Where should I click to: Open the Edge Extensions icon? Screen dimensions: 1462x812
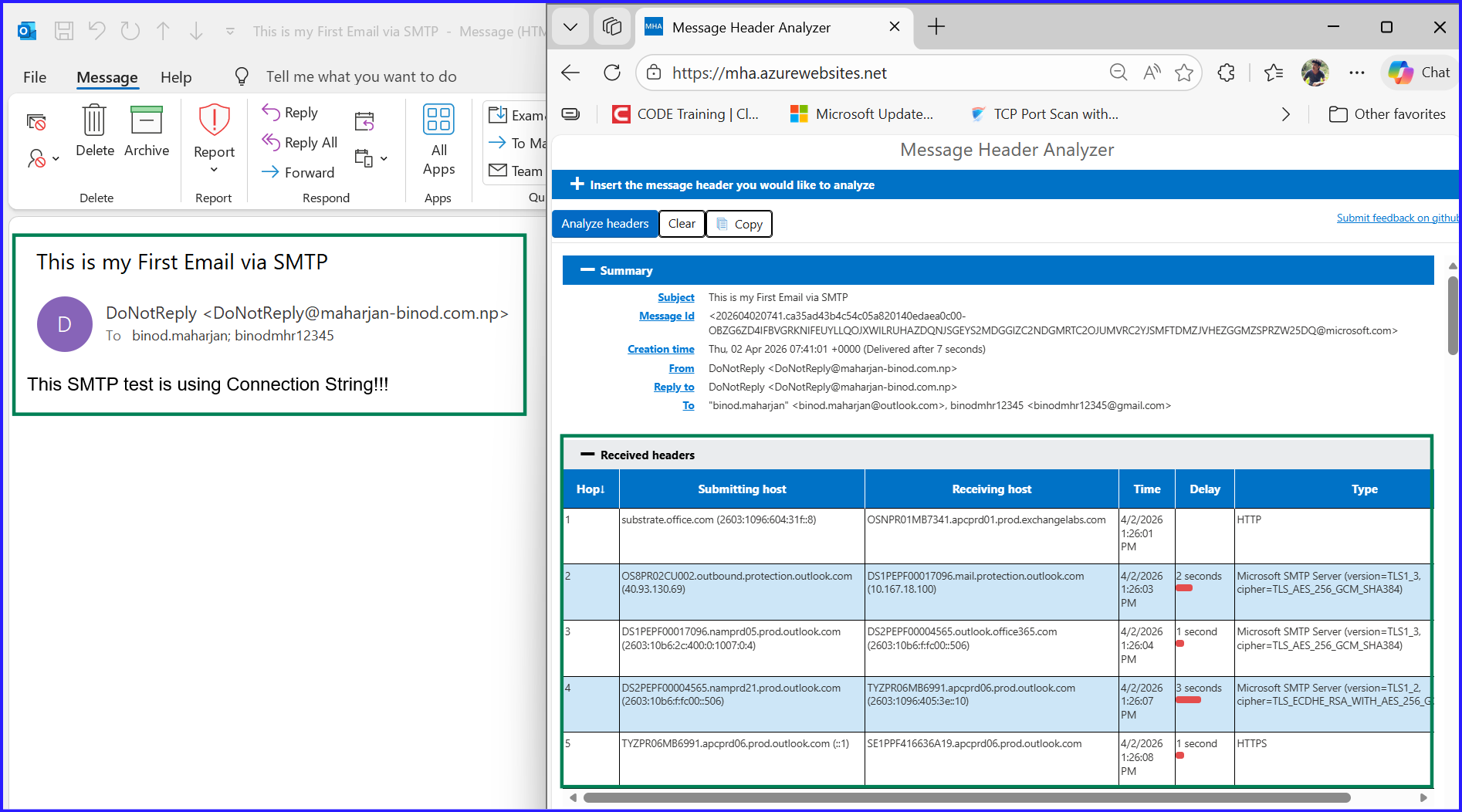pyautogui.click(x=1226, y=73)
